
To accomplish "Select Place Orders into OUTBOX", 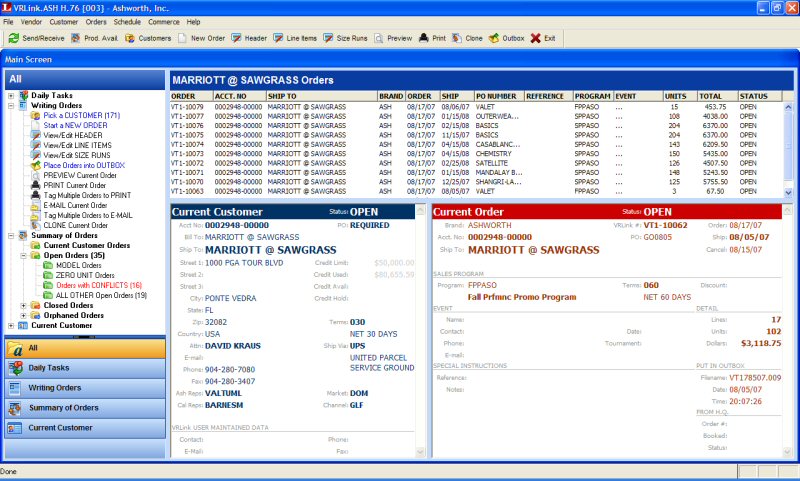I will pyautogui.click(x=84, y=165).
